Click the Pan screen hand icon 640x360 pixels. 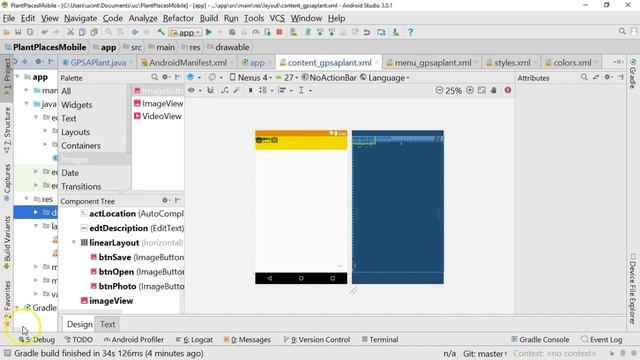pyautogui.click(x=493, y=90)
